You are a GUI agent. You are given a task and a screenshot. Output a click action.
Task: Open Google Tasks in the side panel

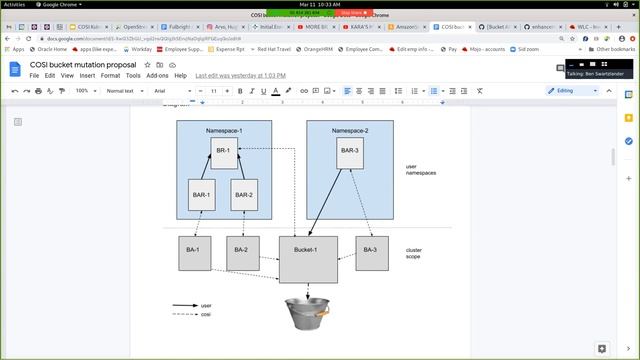pos(629,141)
